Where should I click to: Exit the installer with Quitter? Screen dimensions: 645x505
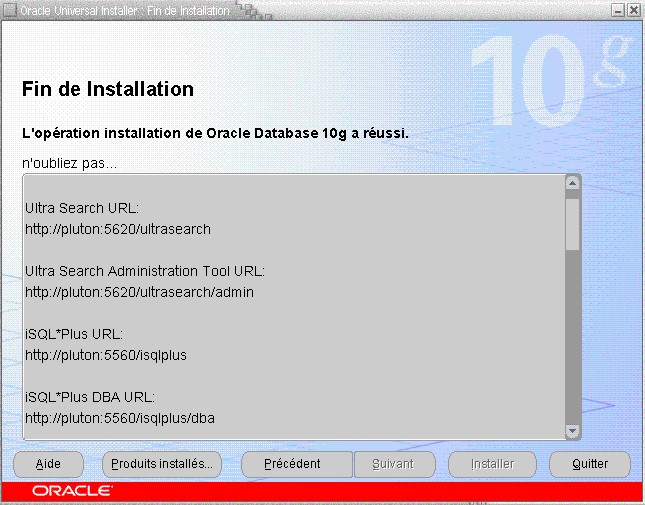coord(590,464)
